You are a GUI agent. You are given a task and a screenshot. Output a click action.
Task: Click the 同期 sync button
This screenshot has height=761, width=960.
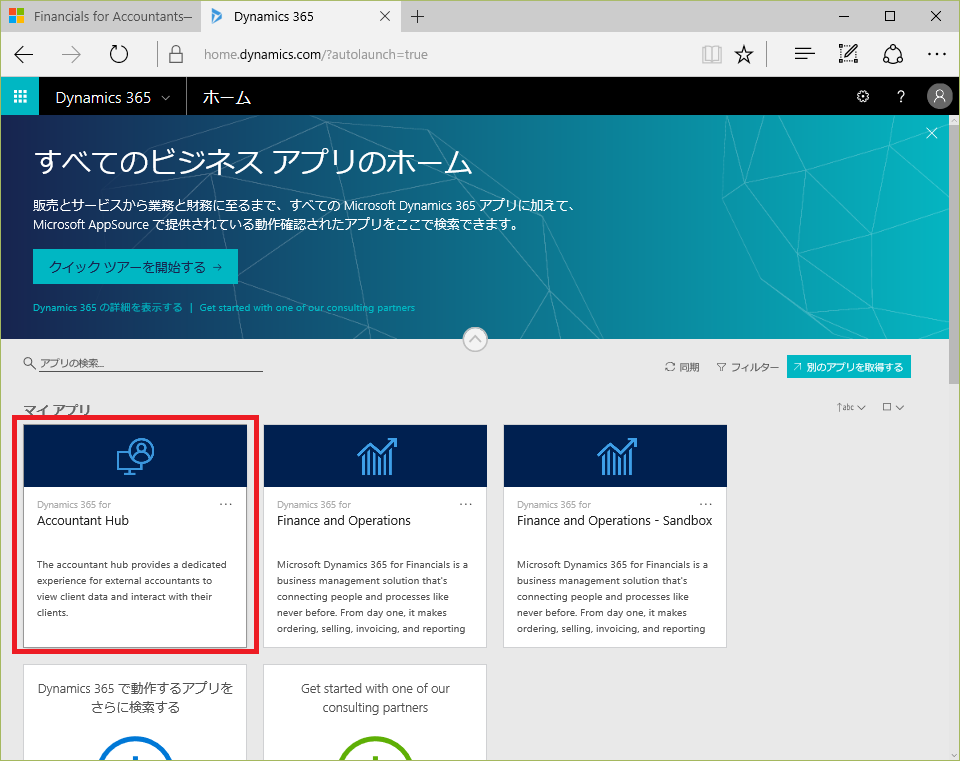pos(682,367)
